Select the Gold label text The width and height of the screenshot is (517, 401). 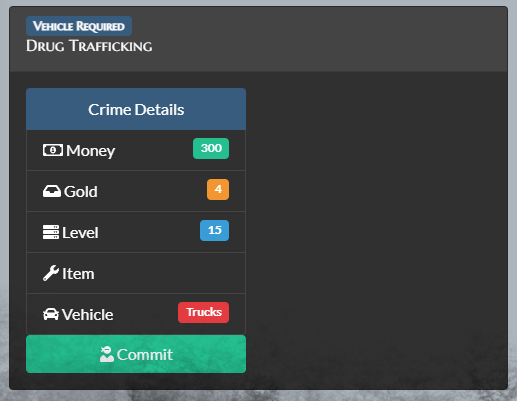point(81,192)
